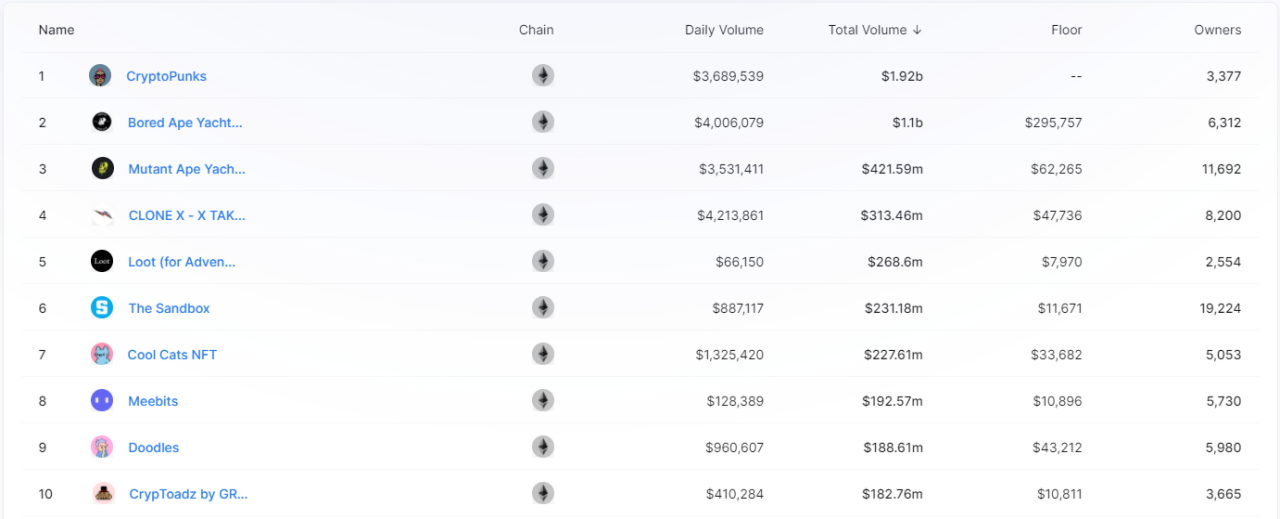
Task: Select daily volume value $3,689,539
Action: (x=728, y=76)
